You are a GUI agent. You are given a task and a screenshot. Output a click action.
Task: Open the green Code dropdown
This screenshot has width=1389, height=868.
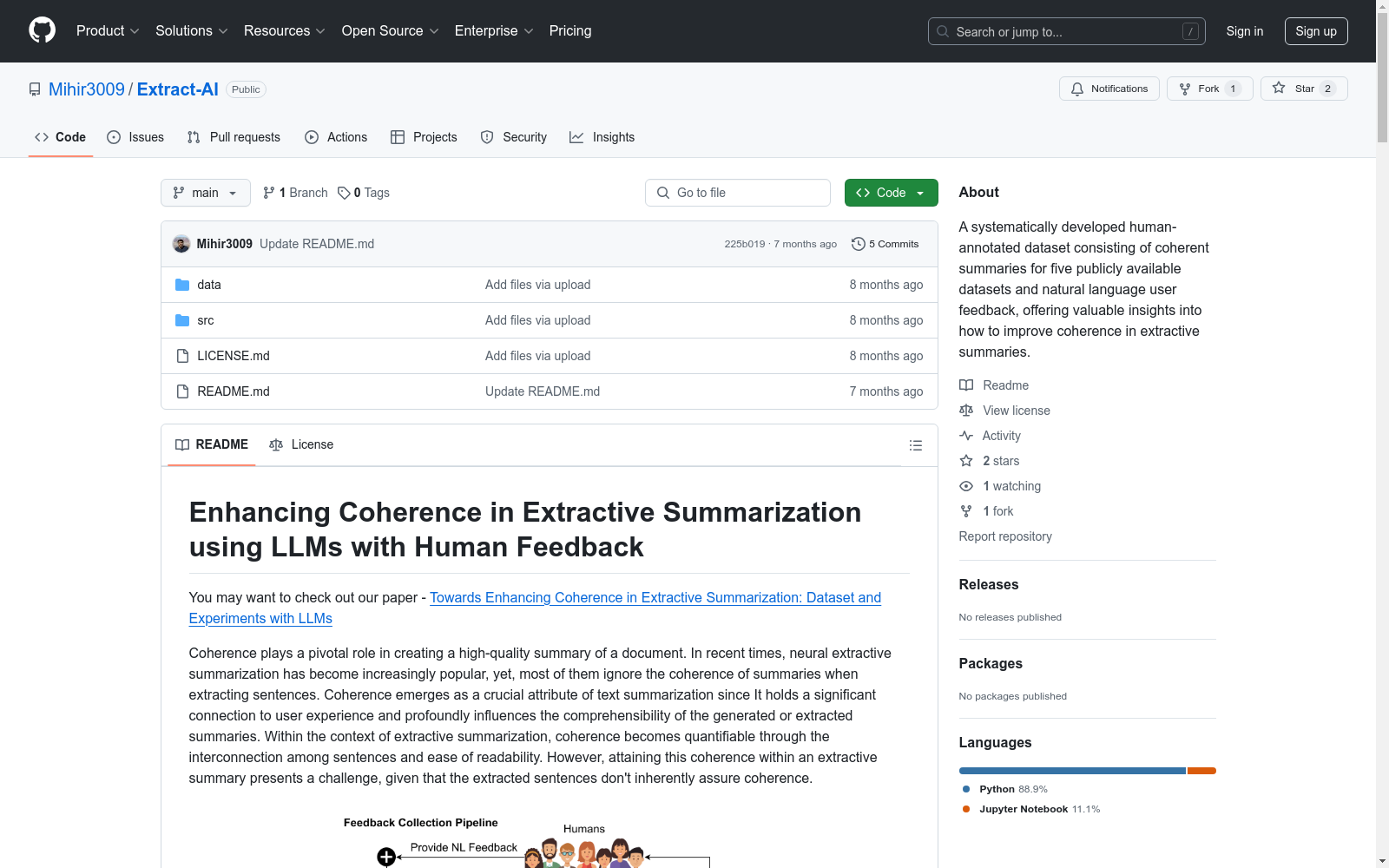click(892, 193)
